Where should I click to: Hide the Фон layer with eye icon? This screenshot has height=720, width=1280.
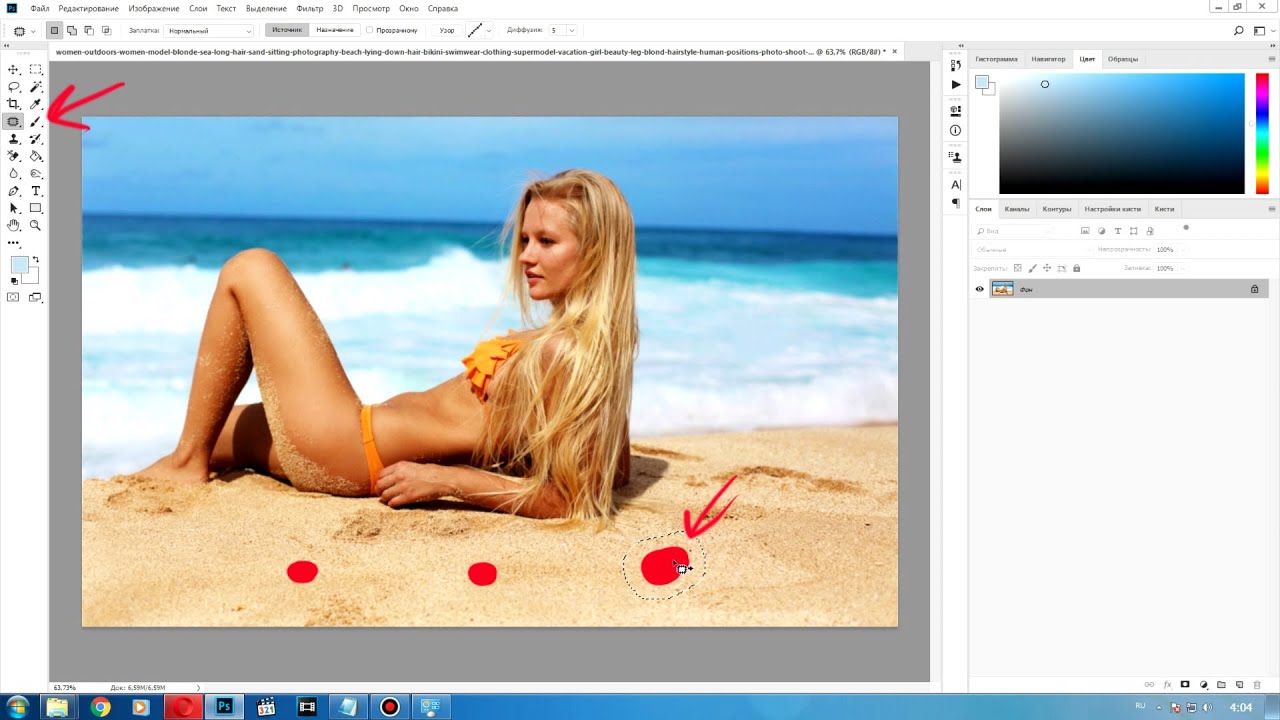(980, 289)
